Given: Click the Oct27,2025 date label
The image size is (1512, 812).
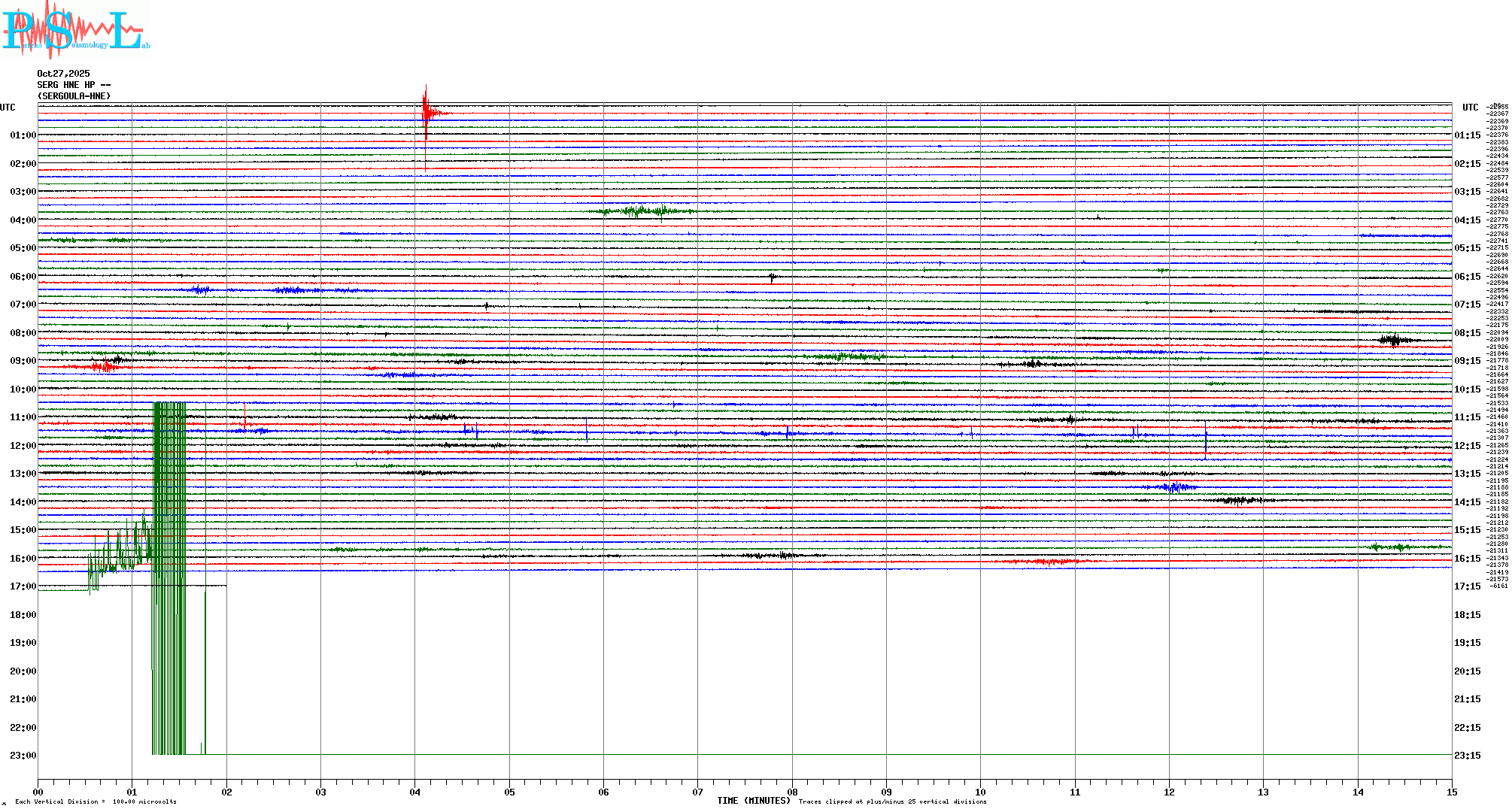Looking at the screenshot, I should (63, 74).
